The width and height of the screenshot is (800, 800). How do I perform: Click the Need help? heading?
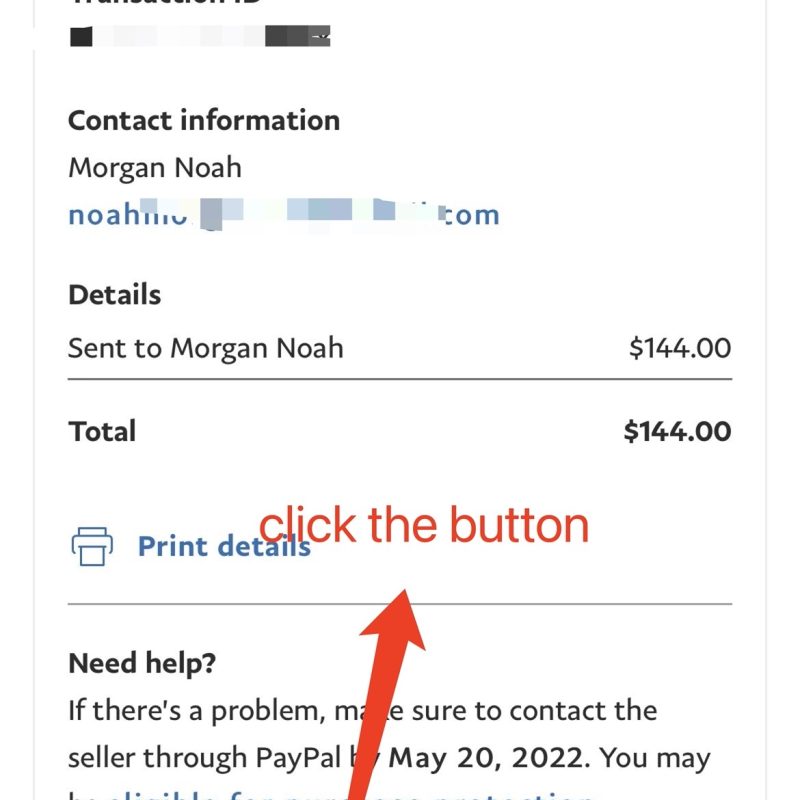click(142, 662)
